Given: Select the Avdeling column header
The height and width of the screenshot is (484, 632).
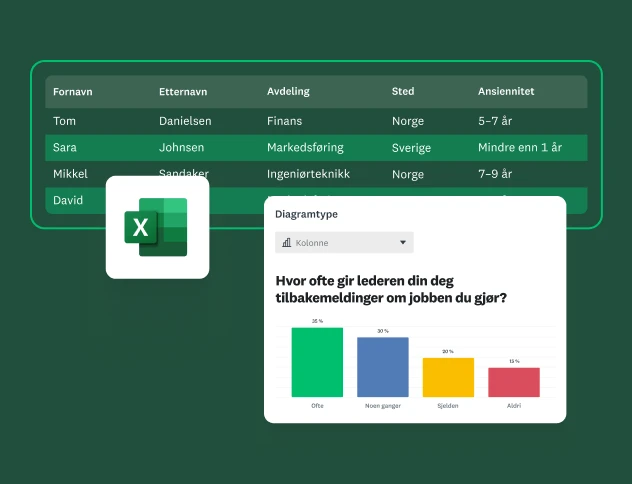Looking at the screenshot, I should click(x=288, y=91).
